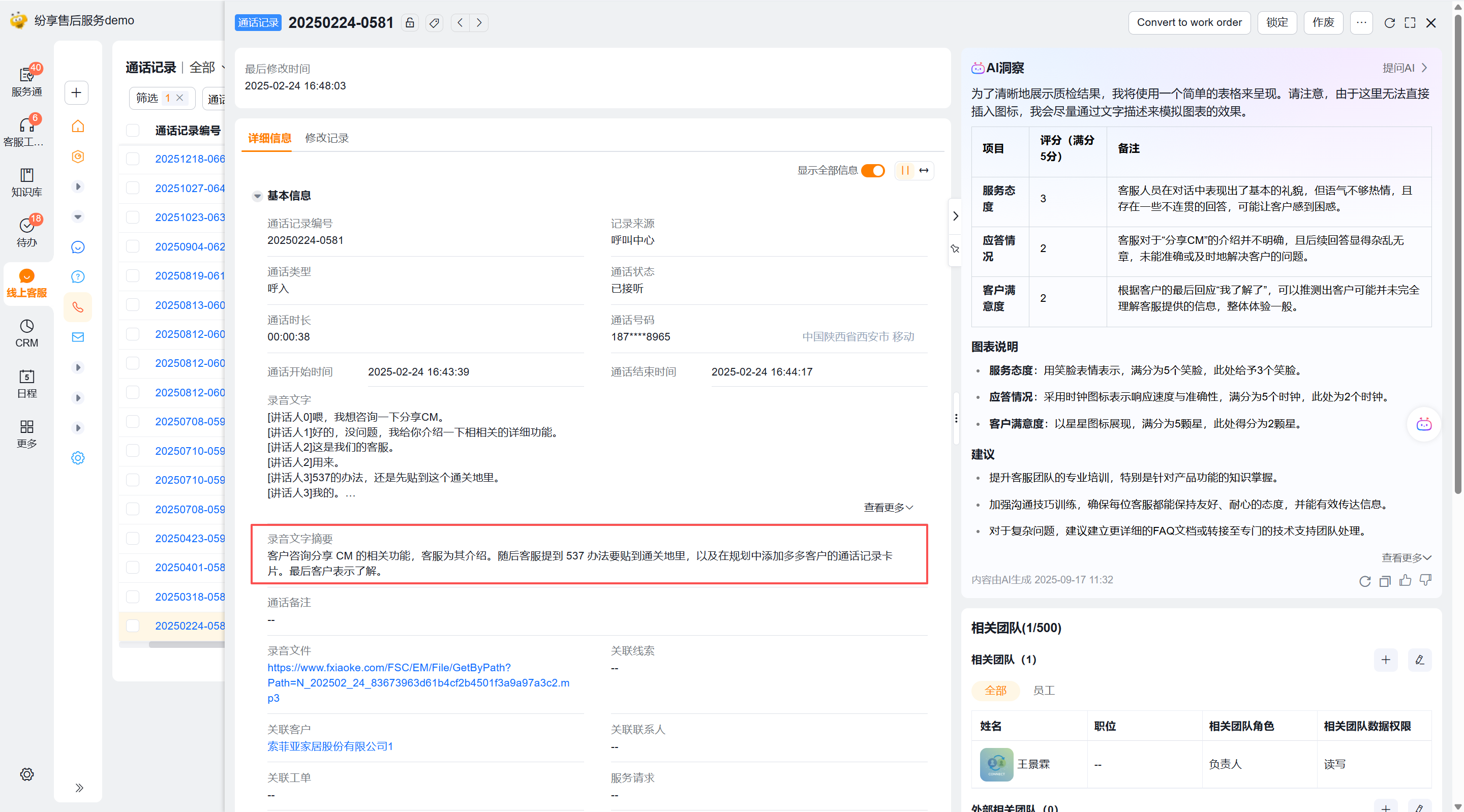Select all call records header checkbox
Screen dimensions: 1464x812
click(132, 130)
